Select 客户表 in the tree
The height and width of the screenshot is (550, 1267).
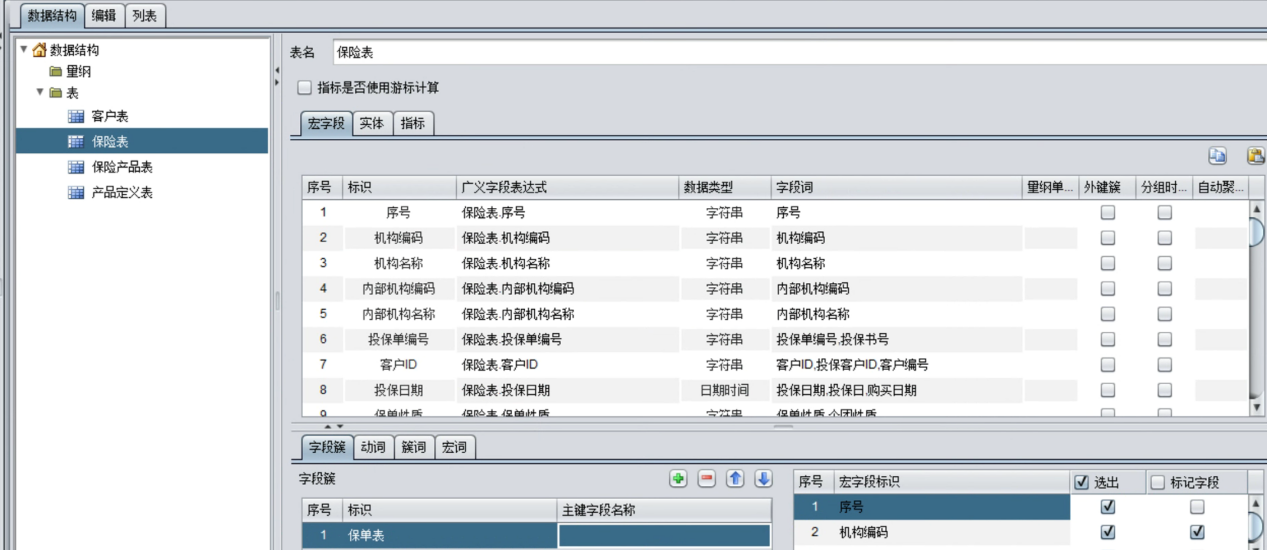[x=110, y=117]
